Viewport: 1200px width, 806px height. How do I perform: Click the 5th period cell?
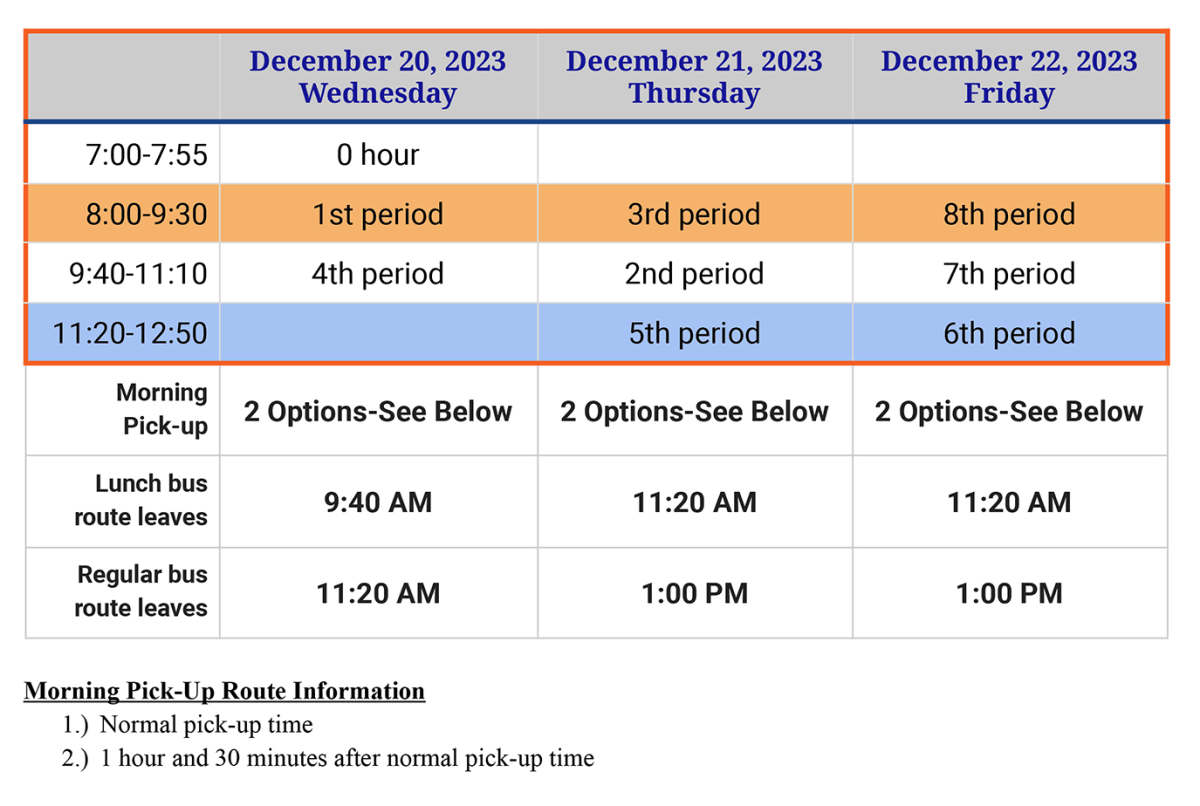click(x=694, y=333)
